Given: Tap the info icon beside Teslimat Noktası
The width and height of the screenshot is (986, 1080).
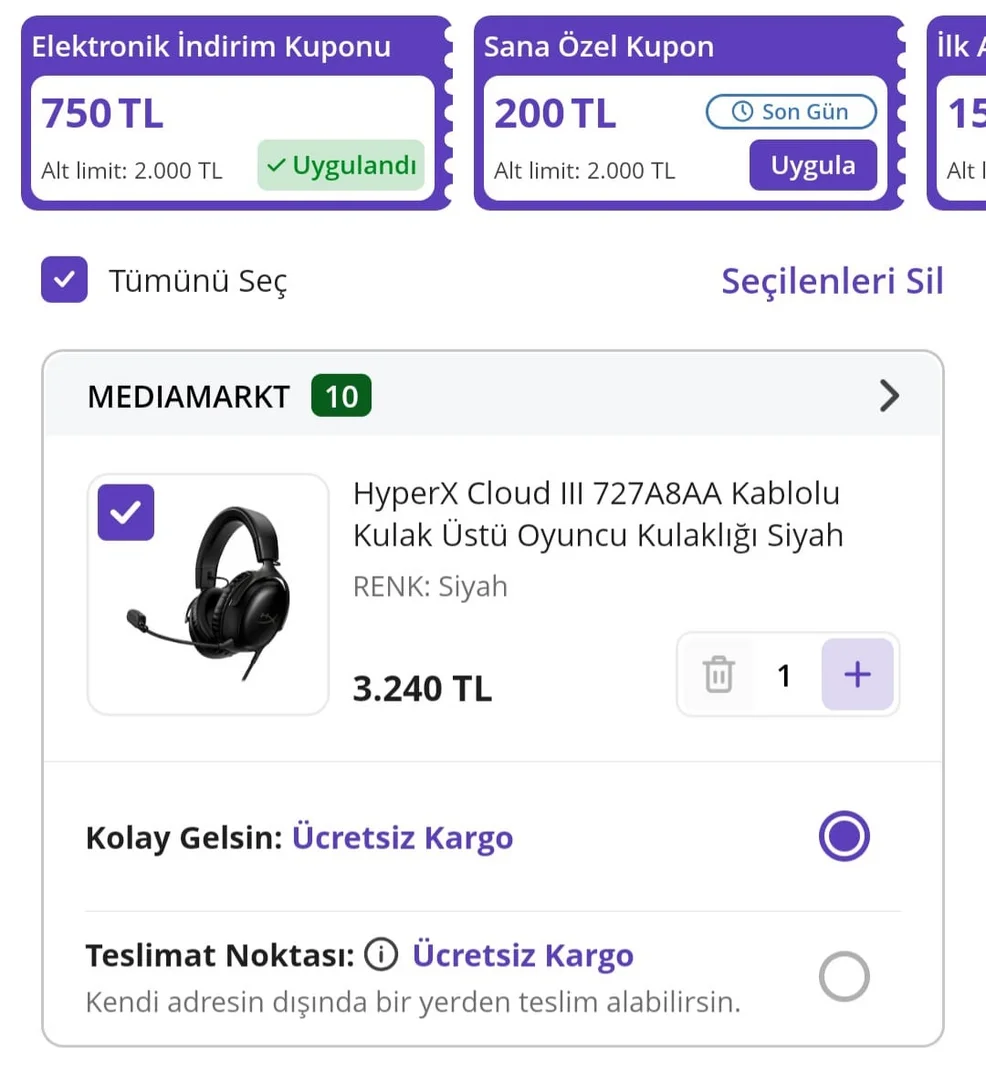Looking at the screenshot, I should [380, 955].
